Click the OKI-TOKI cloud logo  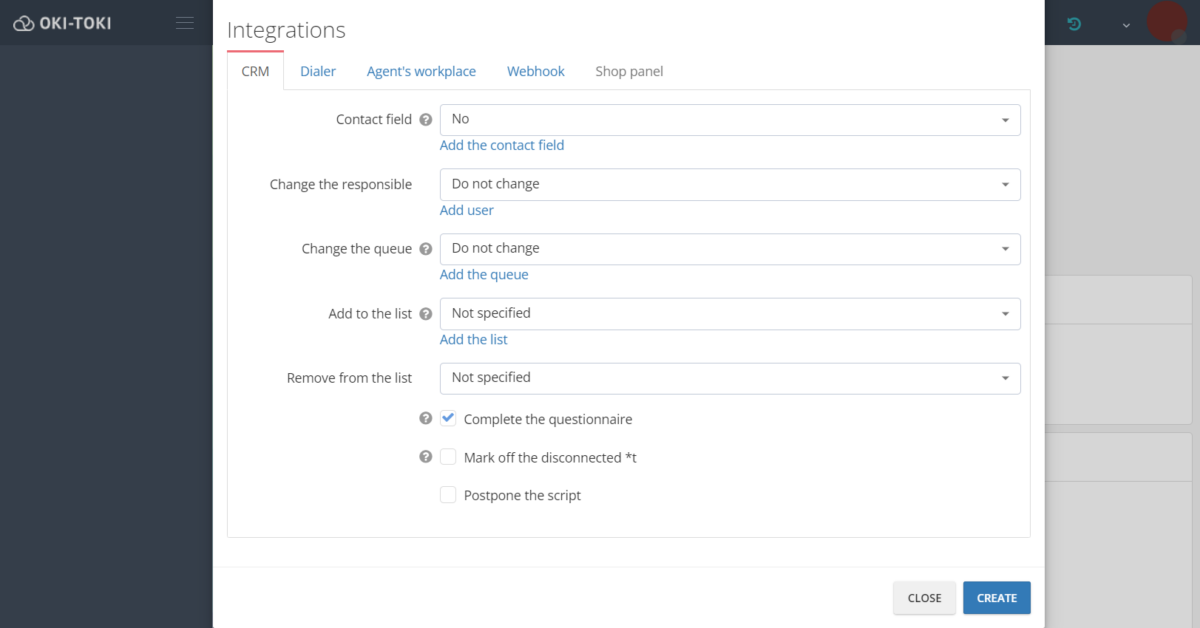(22, 22)
